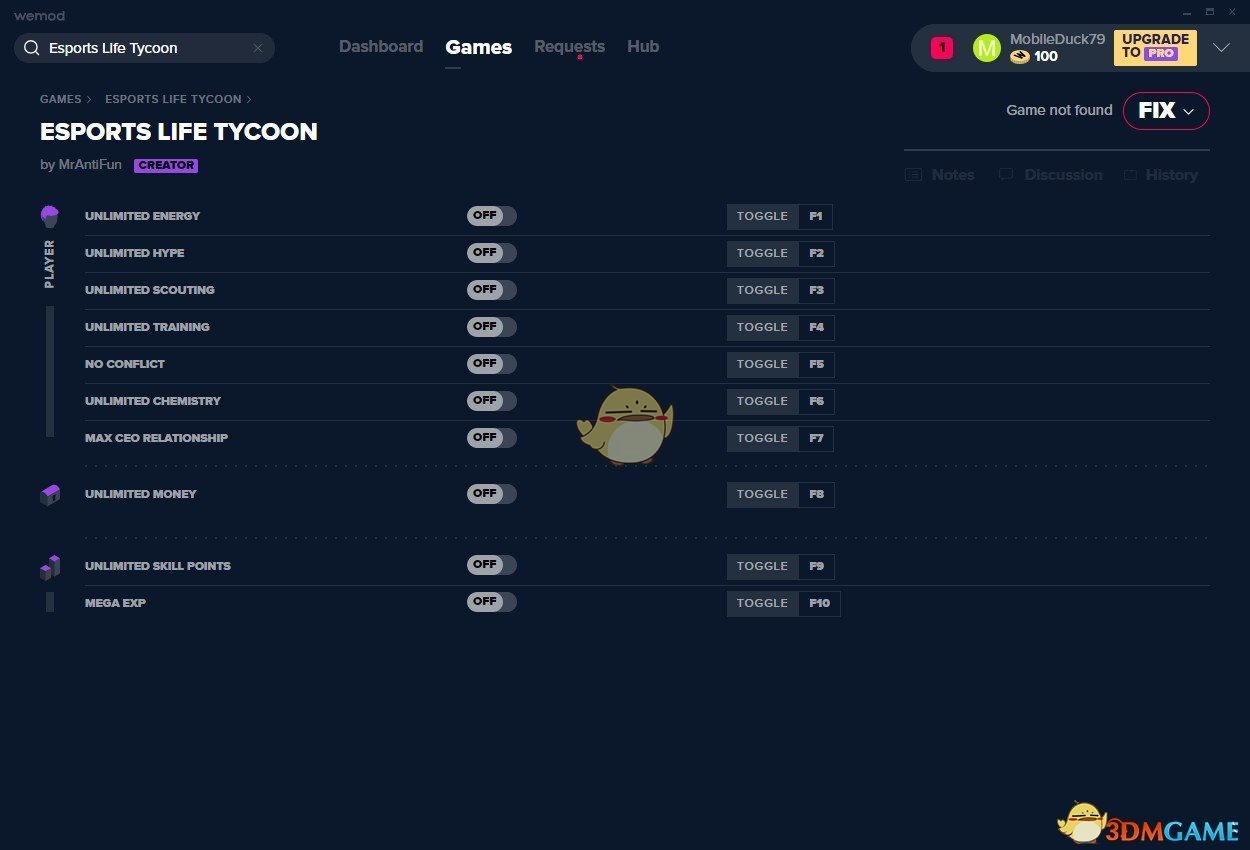Turn on the Unlimited Money toggle
The image size is (1250, 850).
coord(491,494)
